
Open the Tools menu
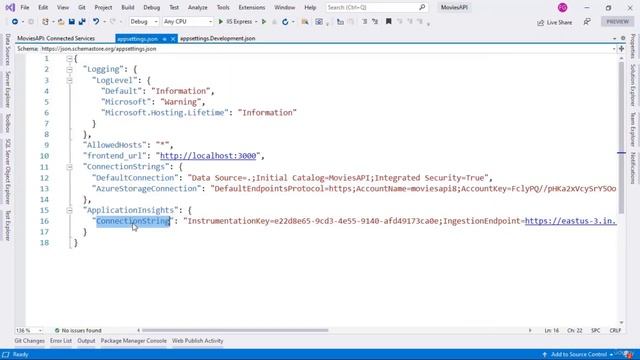point(223,7)
